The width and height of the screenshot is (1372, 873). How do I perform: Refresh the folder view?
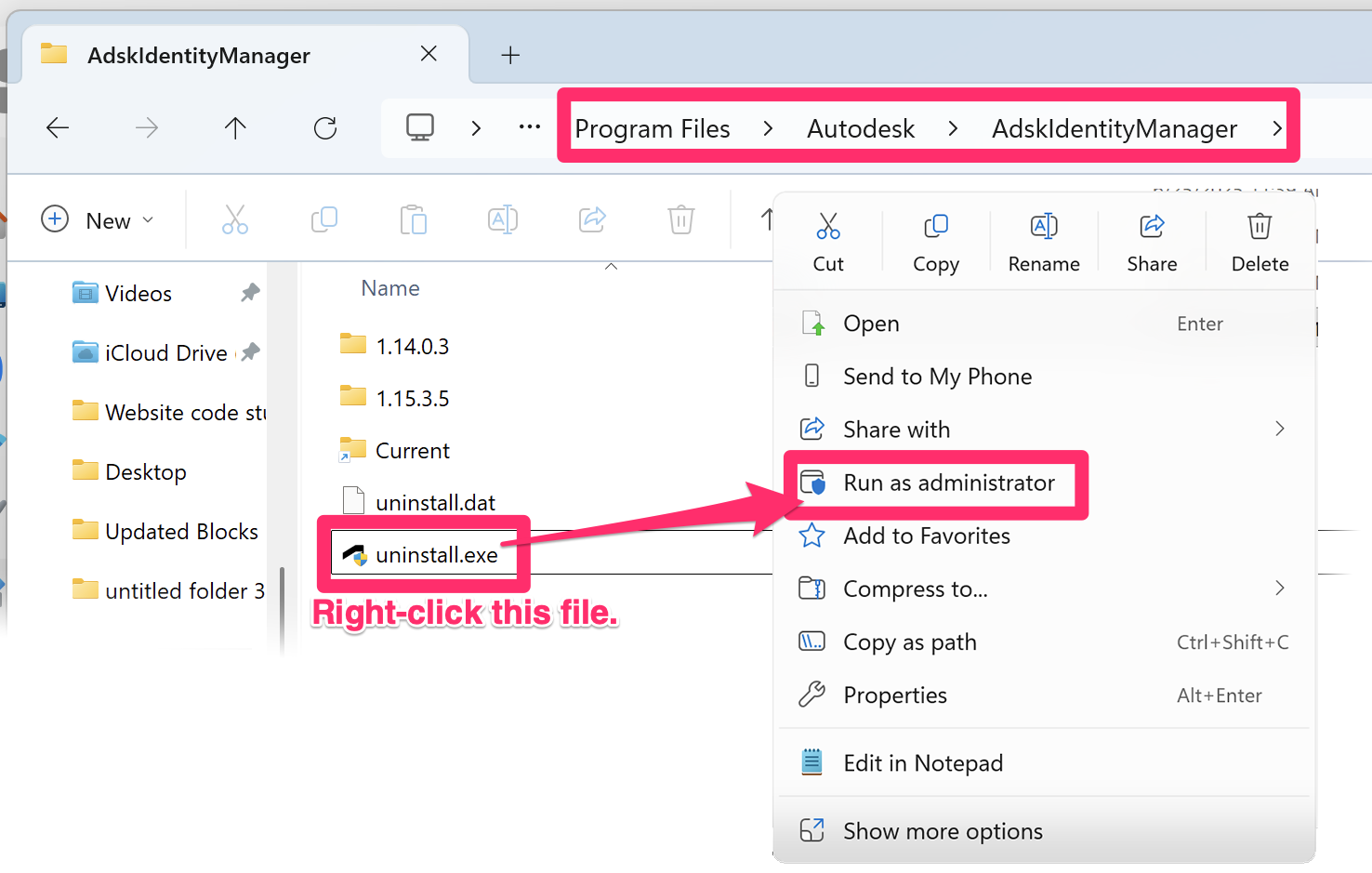click(x=324, y=127)
